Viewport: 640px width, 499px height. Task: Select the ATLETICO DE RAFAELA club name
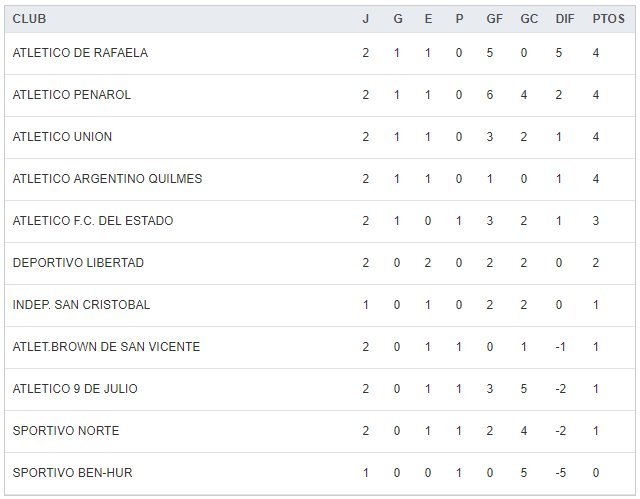pos(80,53)
